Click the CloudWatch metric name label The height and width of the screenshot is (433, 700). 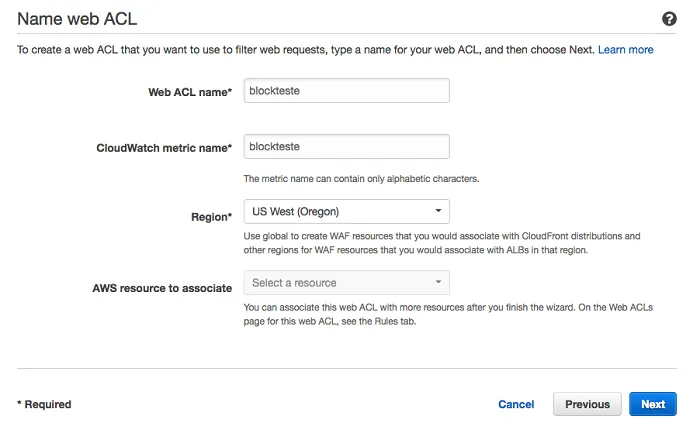tap(164, 147)
